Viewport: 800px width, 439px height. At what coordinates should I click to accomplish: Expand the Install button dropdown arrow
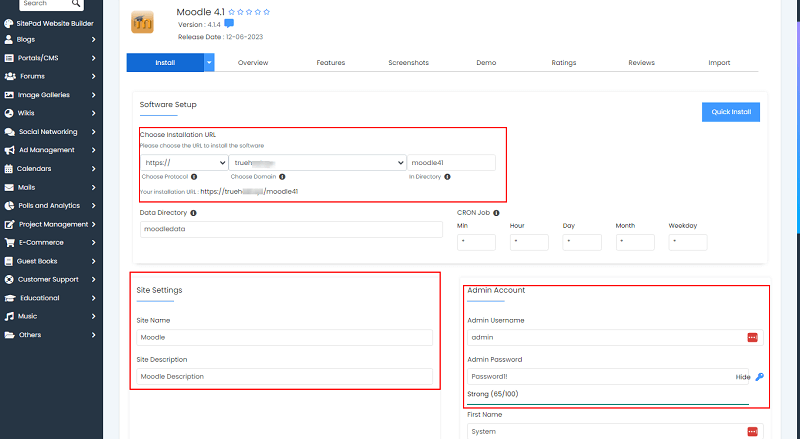209,62
